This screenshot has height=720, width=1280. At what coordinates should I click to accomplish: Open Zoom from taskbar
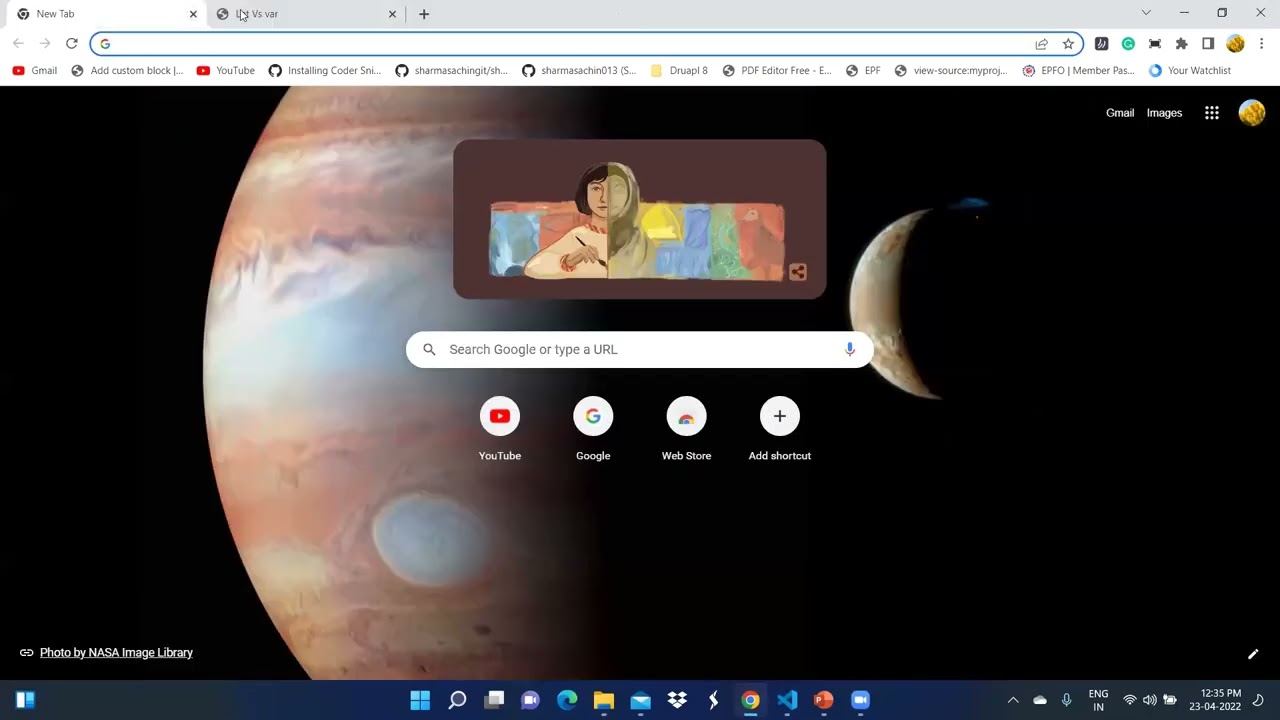pyautogui.click(x=860, y=700)
